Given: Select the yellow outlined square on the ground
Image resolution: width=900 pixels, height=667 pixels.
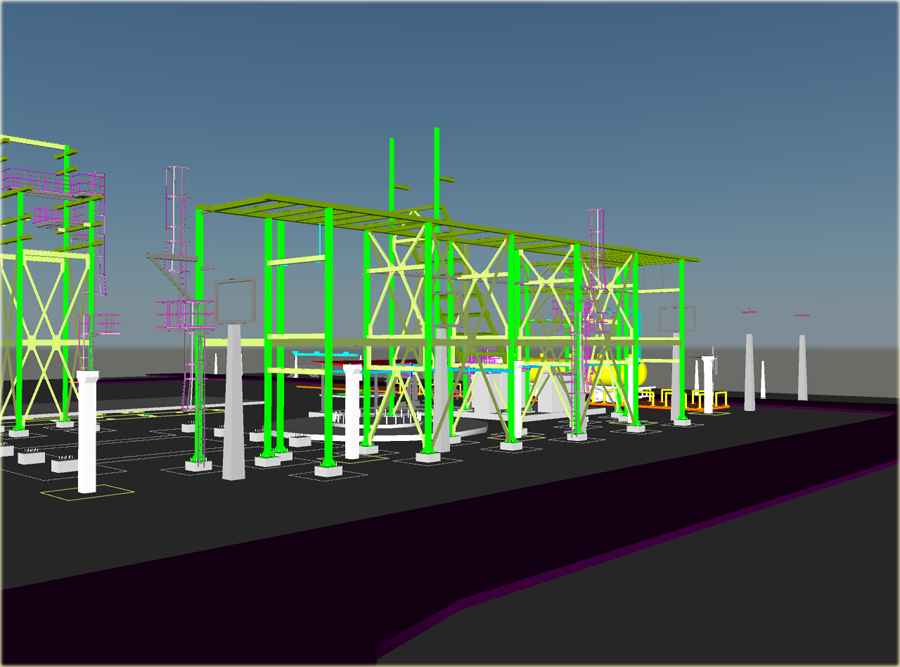Looking at the screenshot, I should [87, 493].
